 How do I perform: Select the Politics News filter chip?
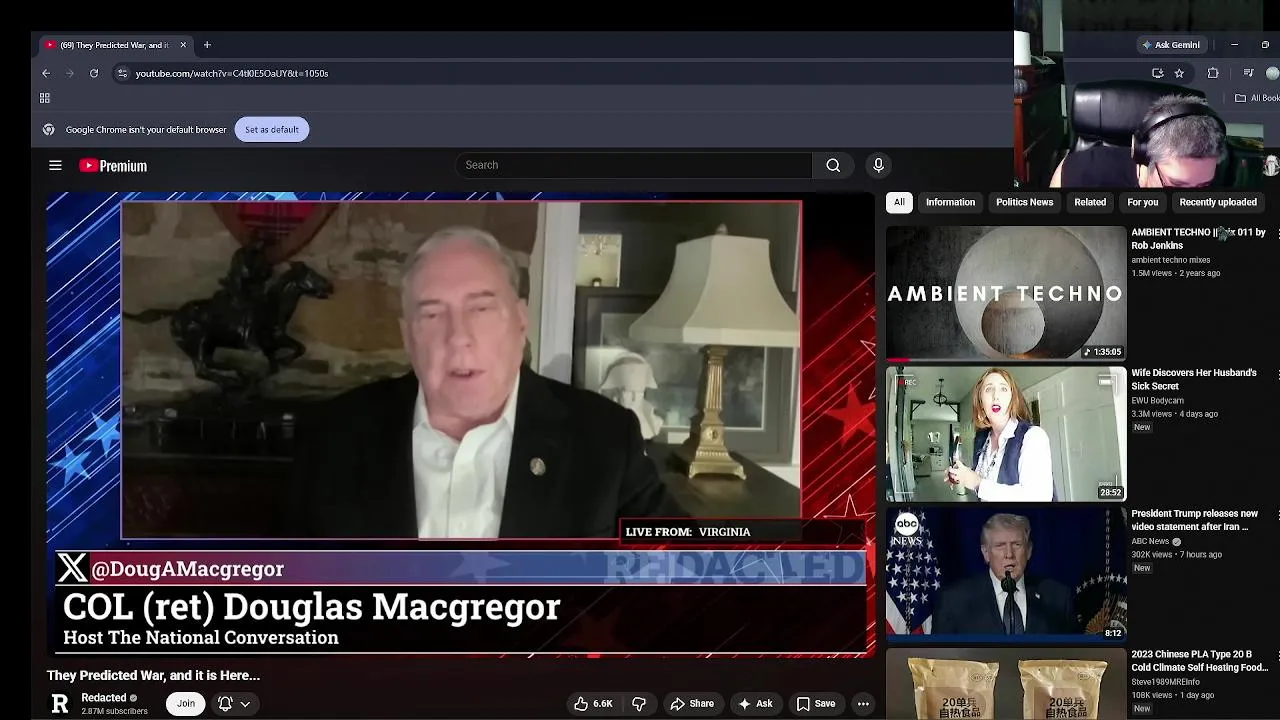click(1024, 202)
